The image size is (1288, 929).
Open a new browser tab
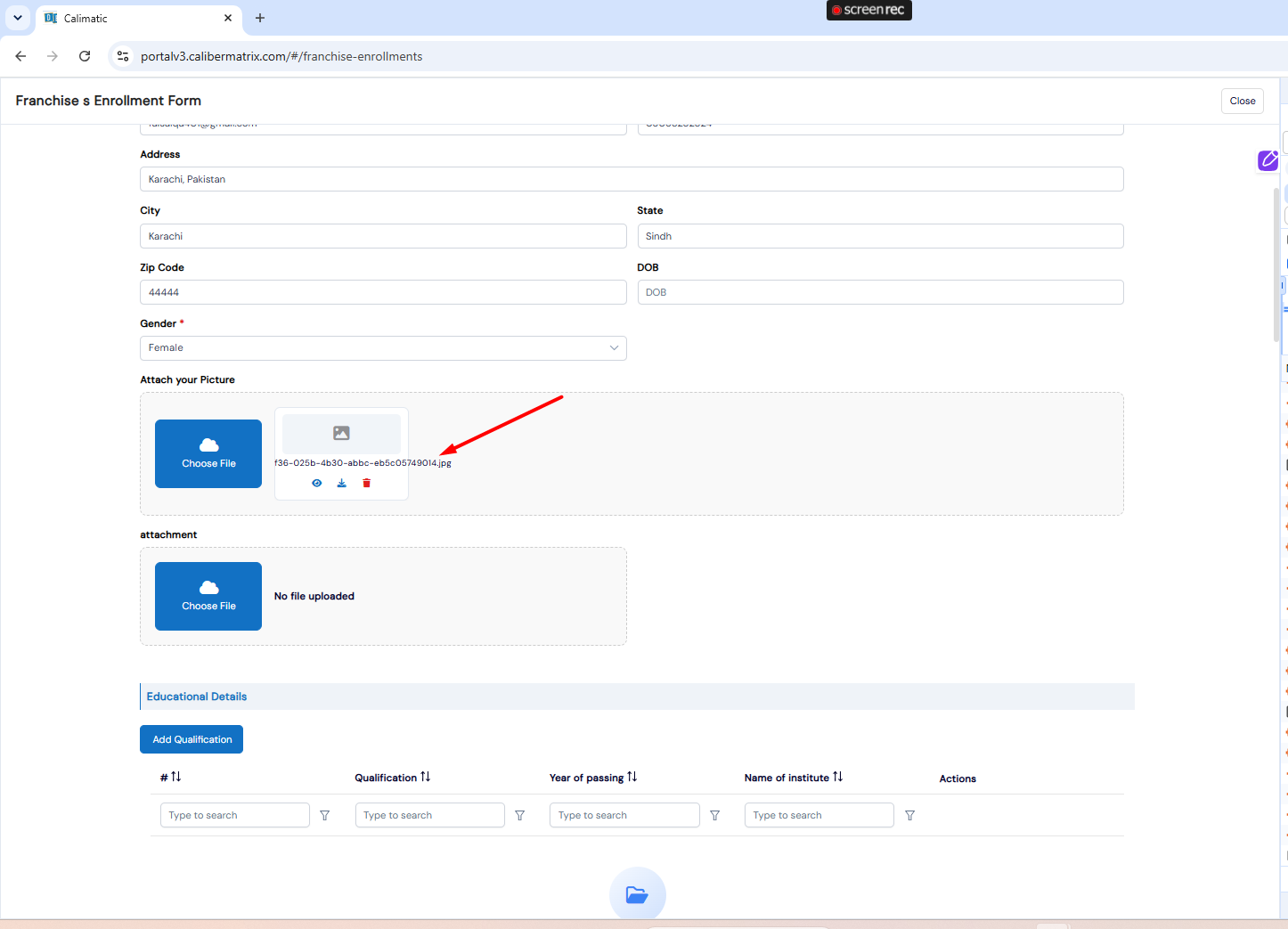click(x=260, y=18)
